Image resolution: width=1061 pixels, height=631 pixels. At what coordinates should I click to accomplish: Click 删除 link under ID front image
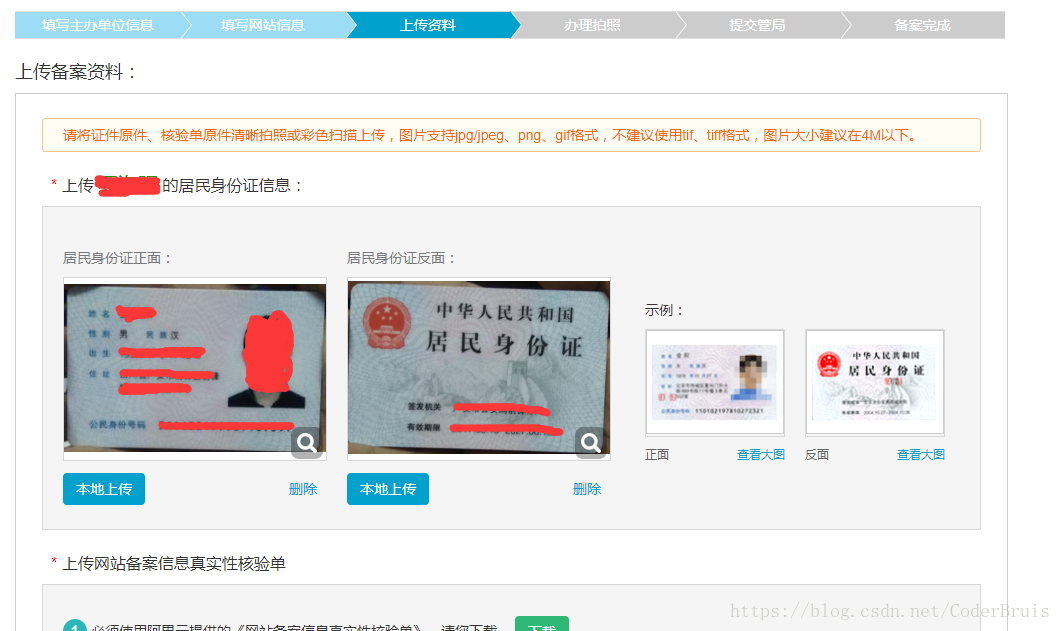(302, 489)
